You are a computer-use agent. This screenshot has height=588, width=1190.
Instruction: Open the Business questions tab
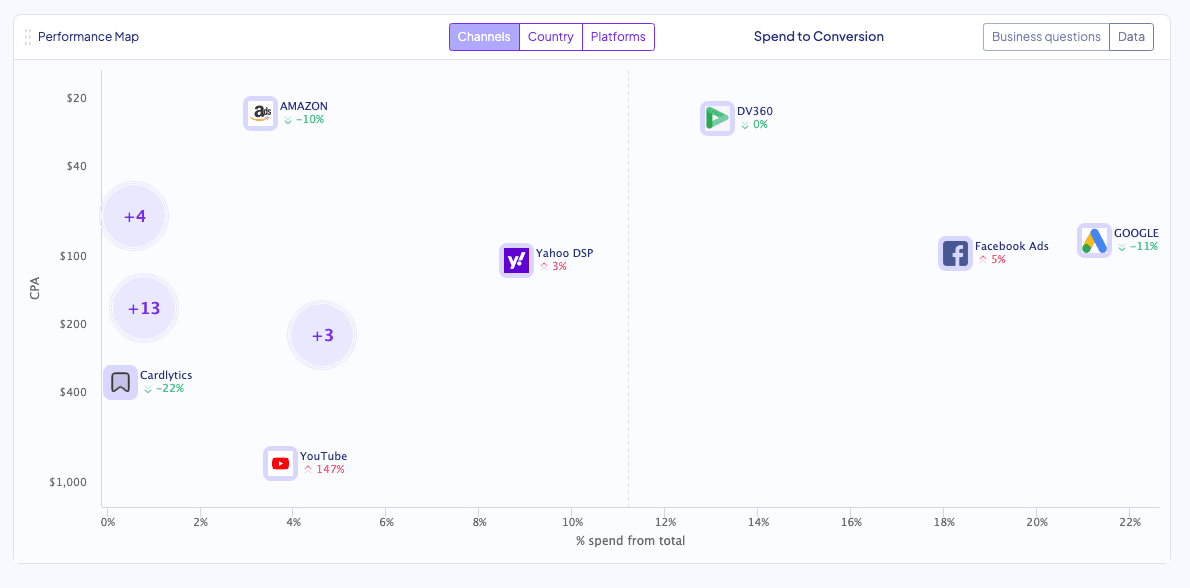(1046, 37)
